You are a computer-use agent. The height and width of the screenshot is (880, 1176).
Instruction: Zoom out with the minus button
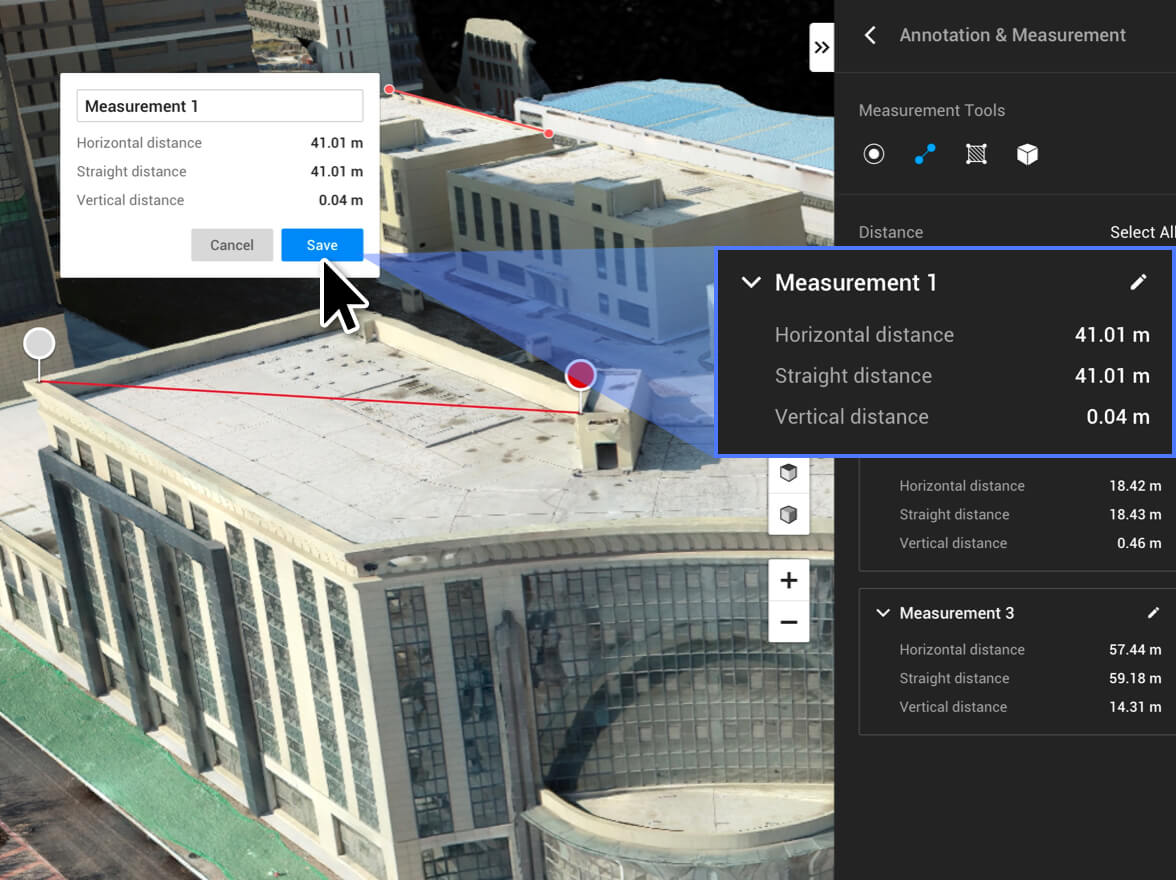(788, 623)
